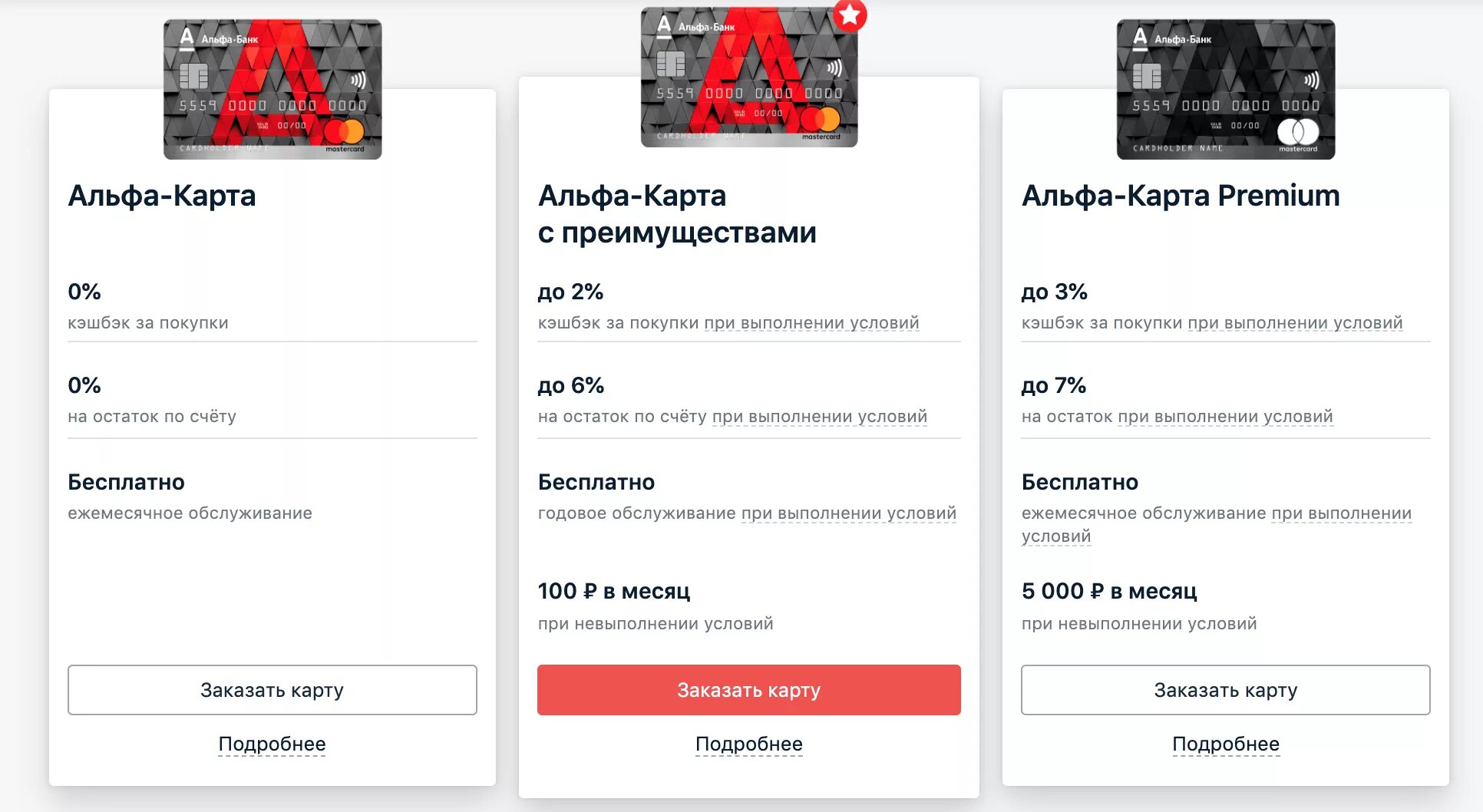The width and height of the screenshot is (1483, 812).
Task: Open annual service conditions link, middle card
Action: pyautogui.click(x=848, y=513)
